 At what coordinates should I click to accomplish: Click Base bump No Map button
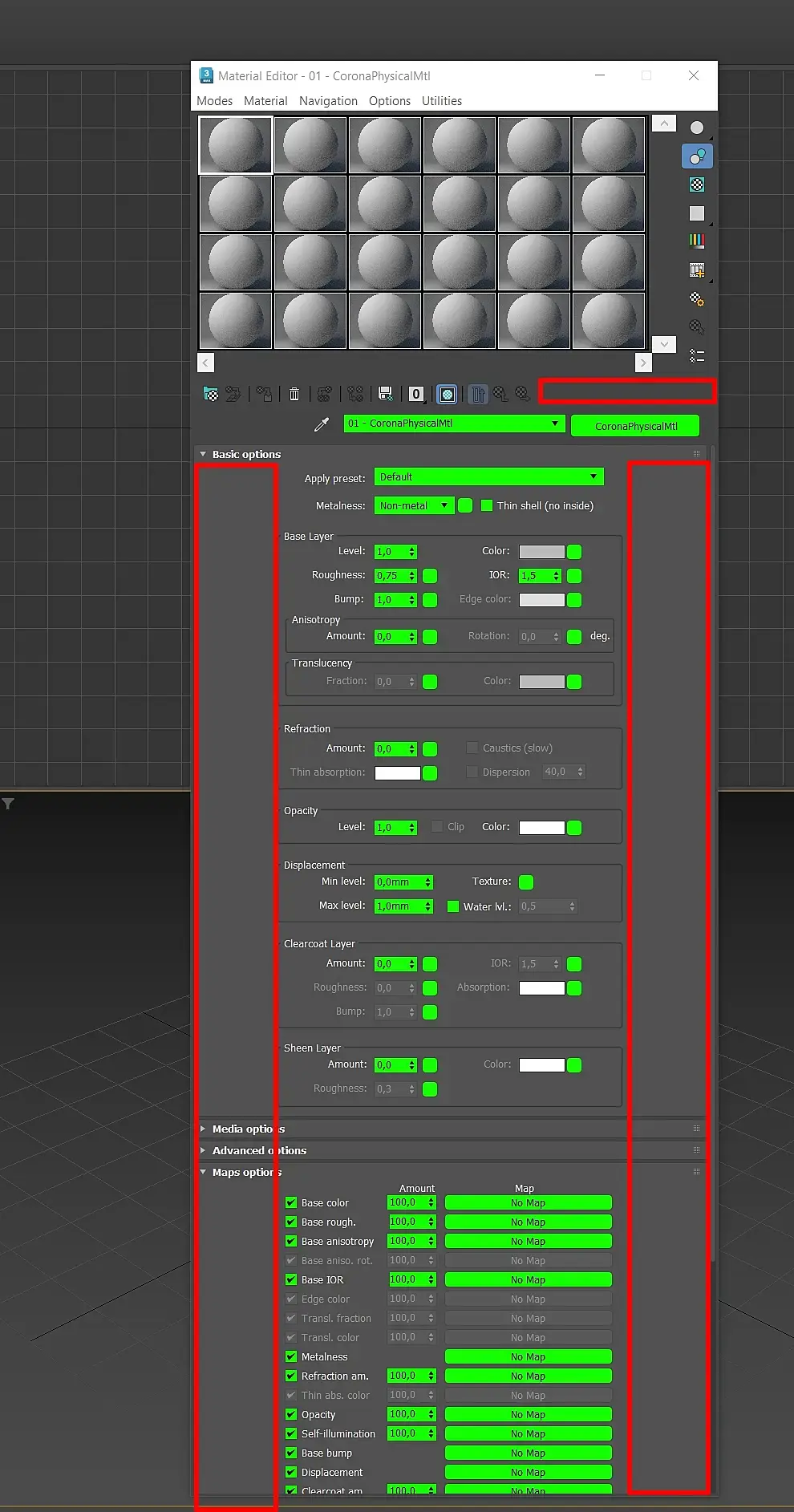[528, 1453]
